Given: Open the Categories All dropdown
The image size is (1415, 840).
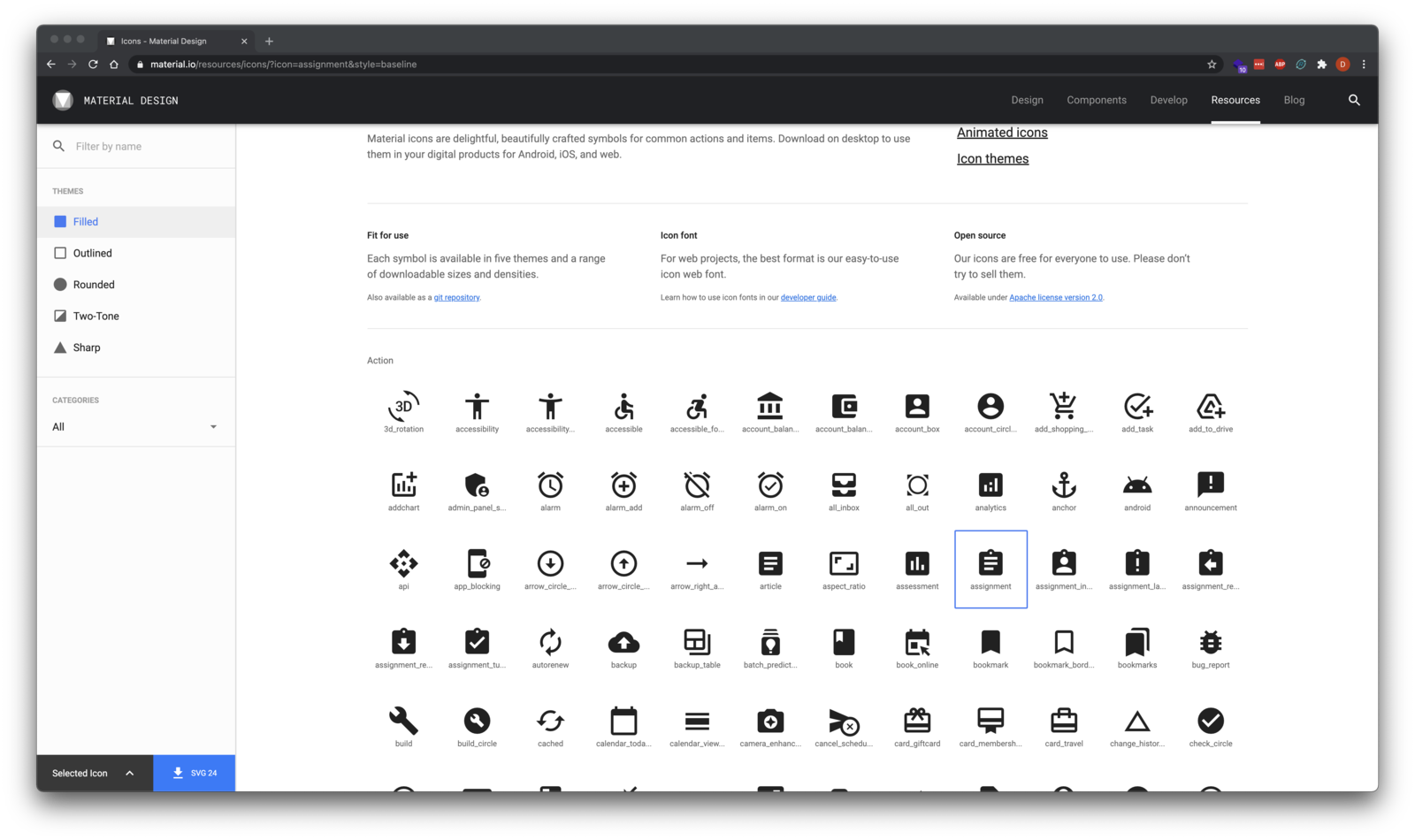Looking at the screenshot, I should point(134,427).
